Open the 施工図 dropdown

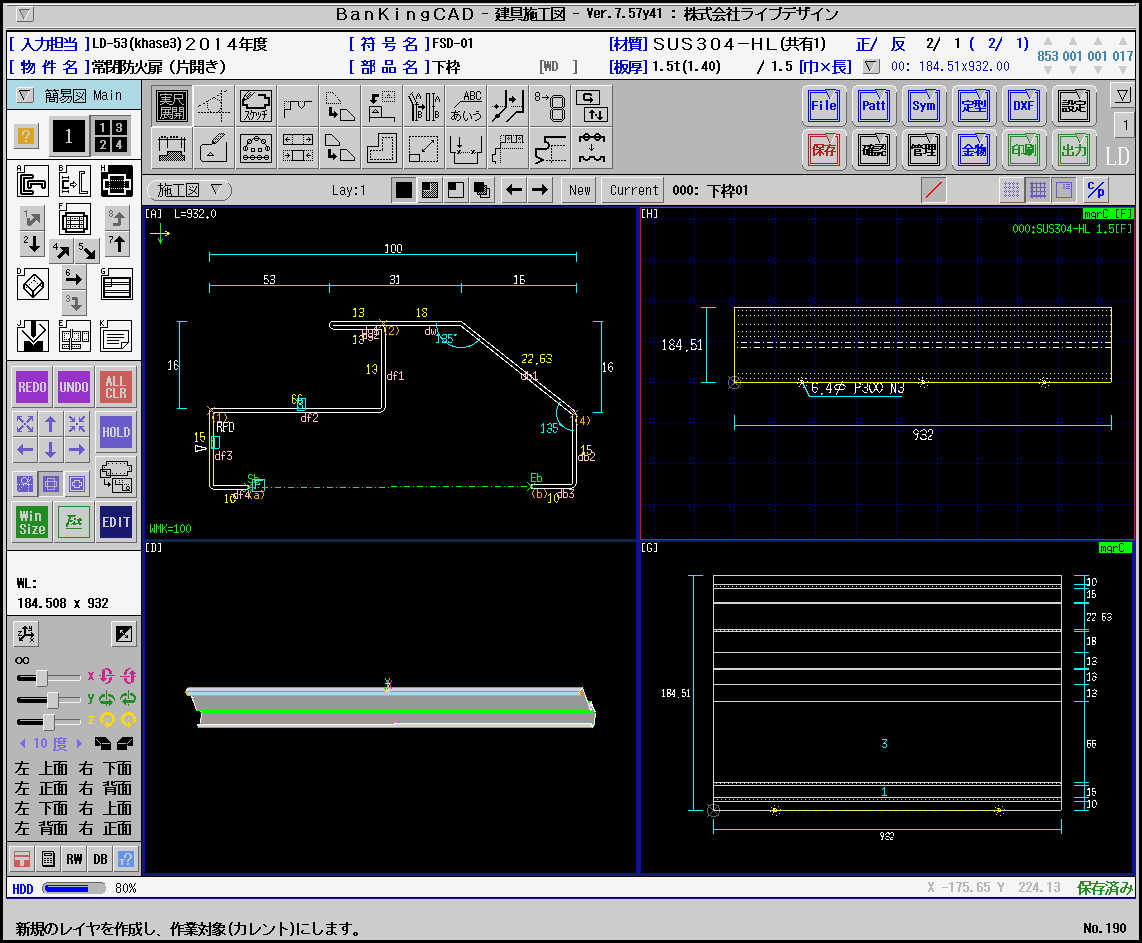(189, 190)
